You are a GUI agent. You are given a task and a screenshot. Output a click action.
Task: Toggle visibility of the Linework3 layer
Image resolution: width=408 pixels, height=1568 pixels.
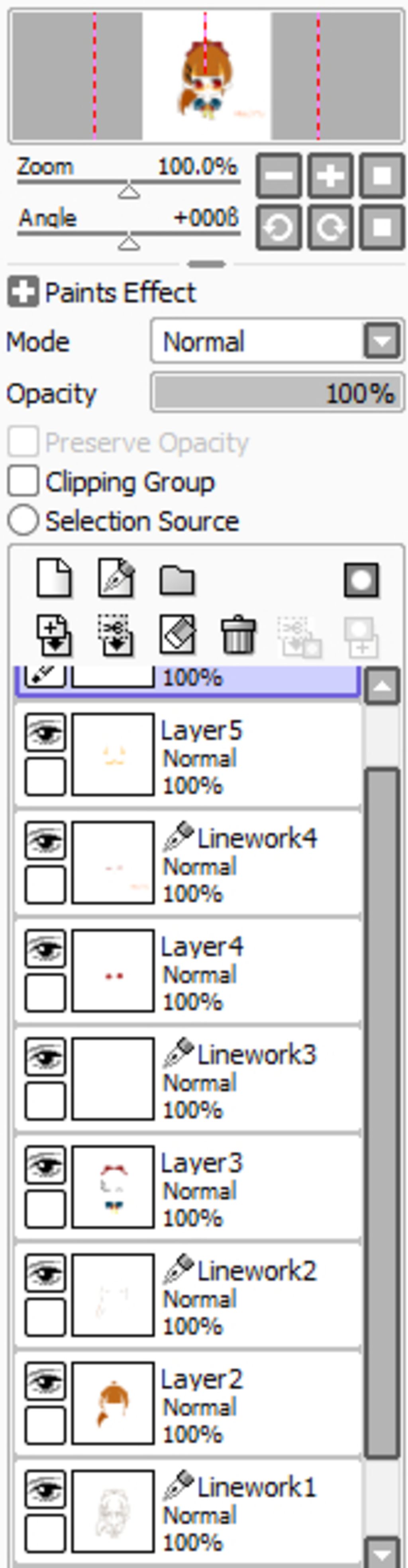[45, 1057]
